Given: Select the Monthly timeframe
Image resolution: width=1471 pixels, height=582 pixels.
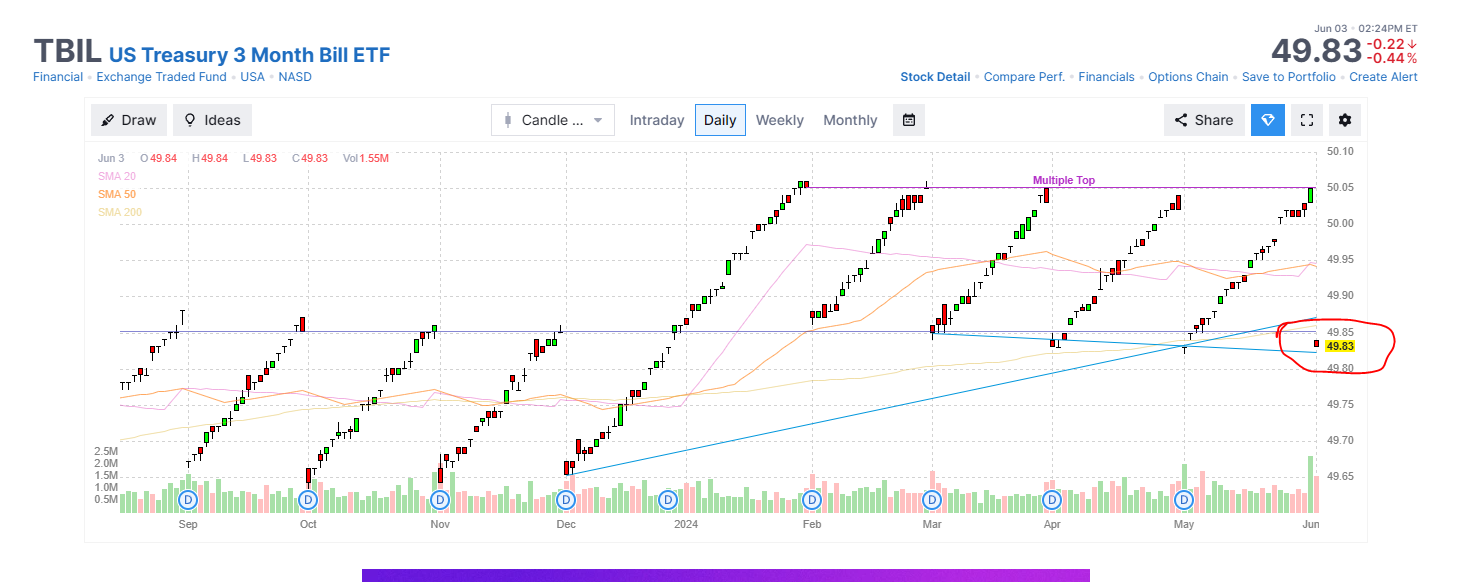Looking at the screenshot, I should [850, 120].
